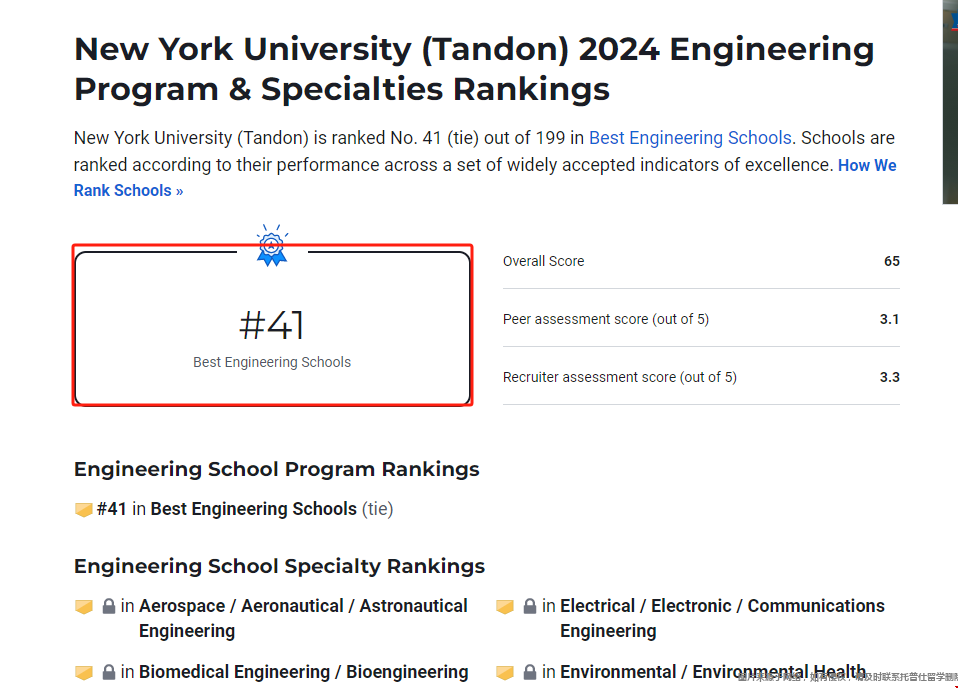The height and width of the screenshot is (688, 958).
Task: Click the badge icon beside #41 in Best Engineering Schools
Action: coord(84,510)
